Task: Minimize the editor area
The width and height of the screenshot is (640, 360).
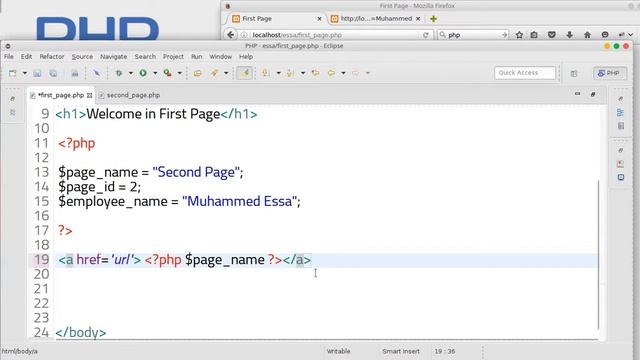Action: (x=577, y=94)
